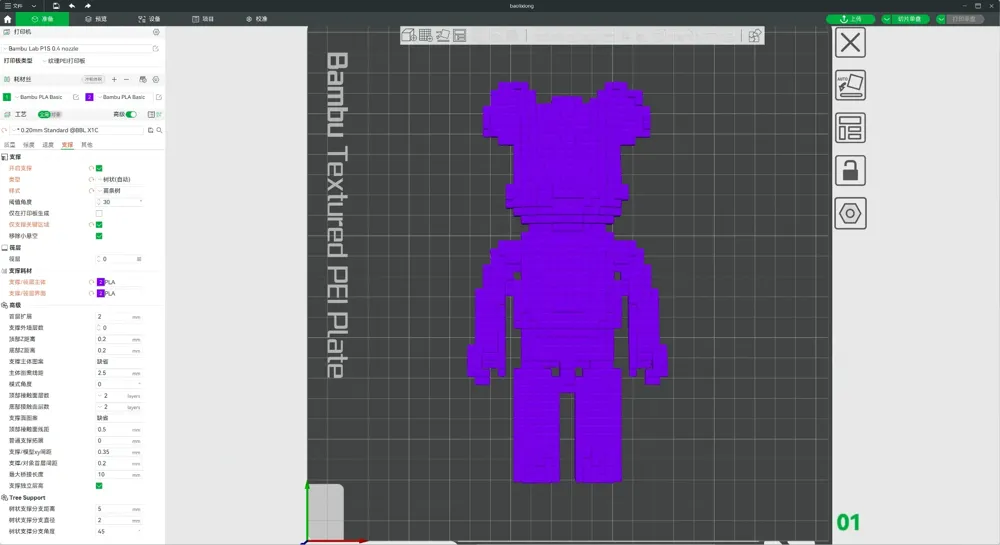
Task: Undo the last action
Action: (x=72, y=6)
